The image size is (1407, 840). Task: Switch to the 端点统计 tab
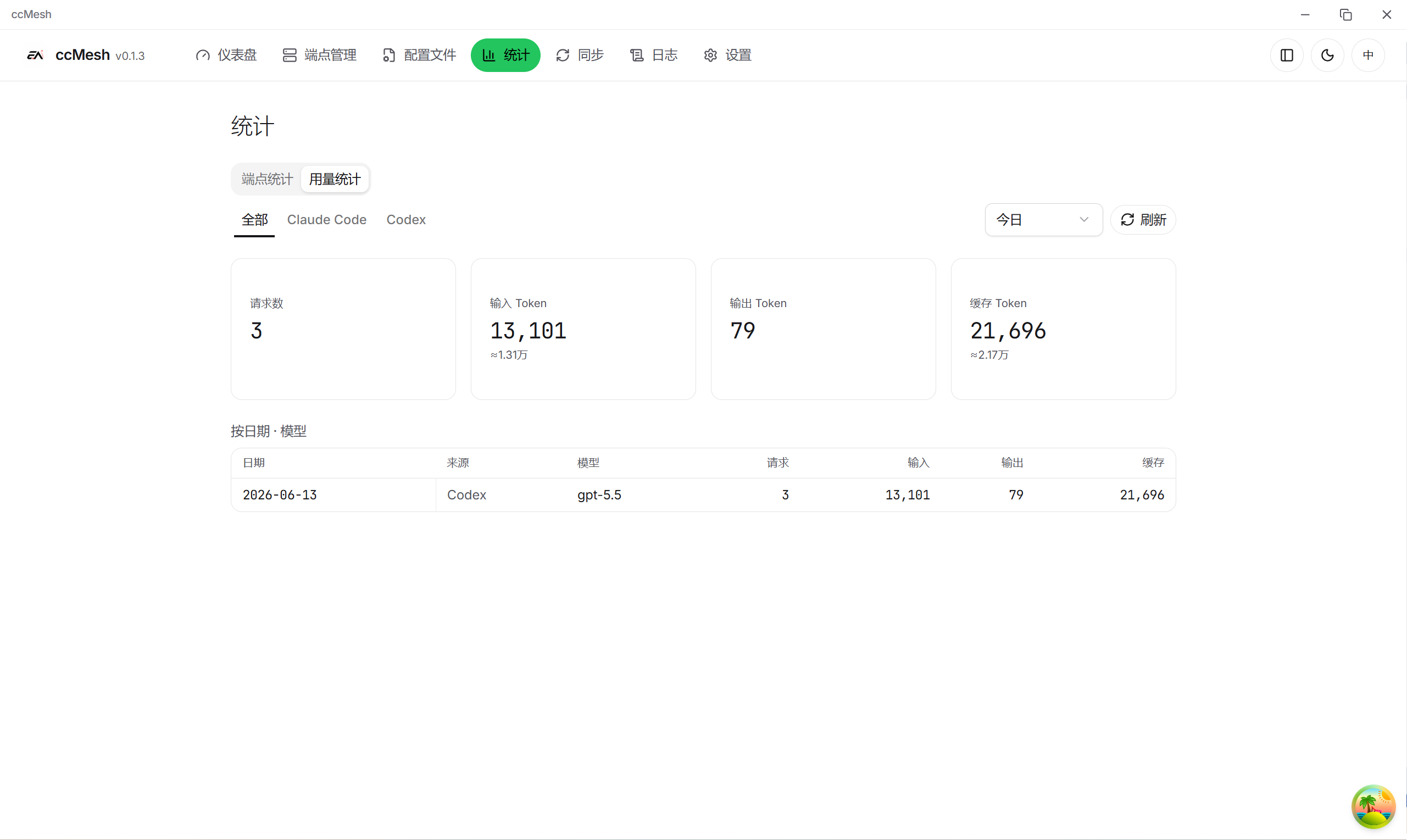coord(267,179)
